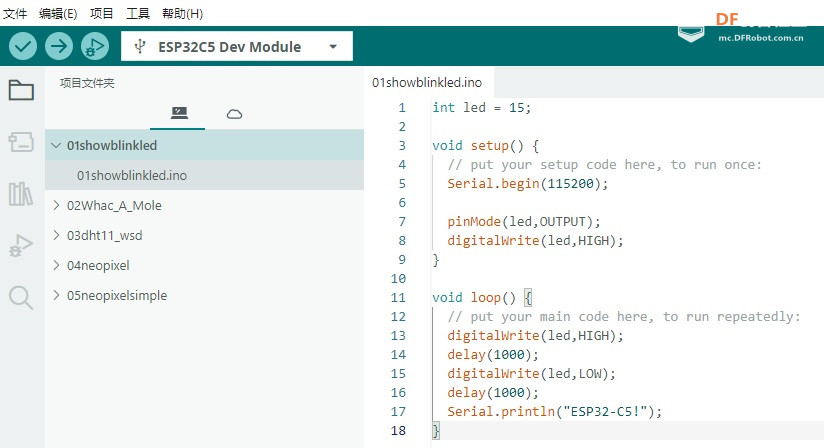Expand the 03dht11_wsd folder
The image size is (824, 448).
pos(56,236)
